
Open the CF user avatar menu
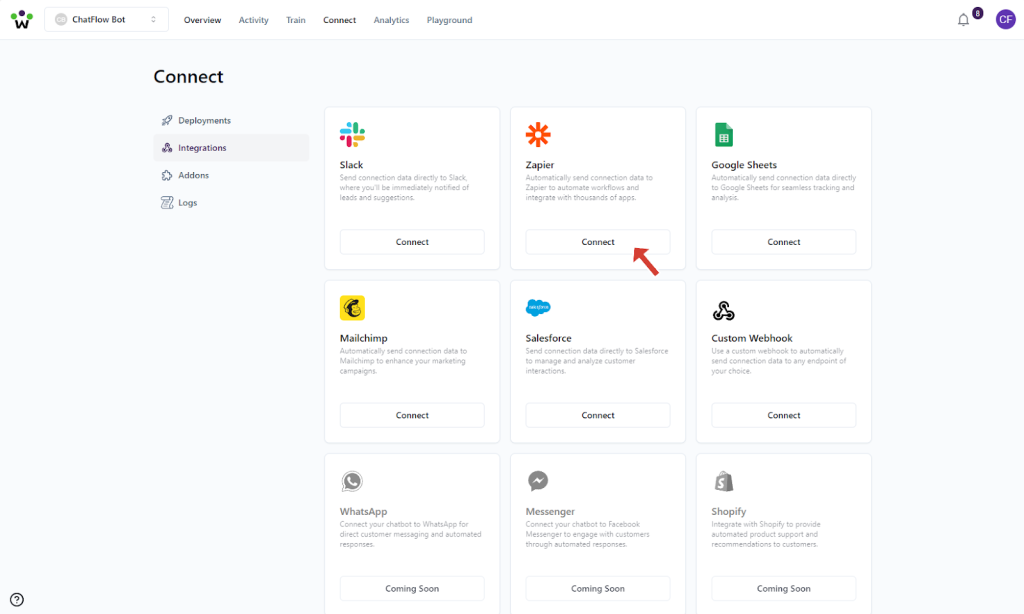point(1005,20)
